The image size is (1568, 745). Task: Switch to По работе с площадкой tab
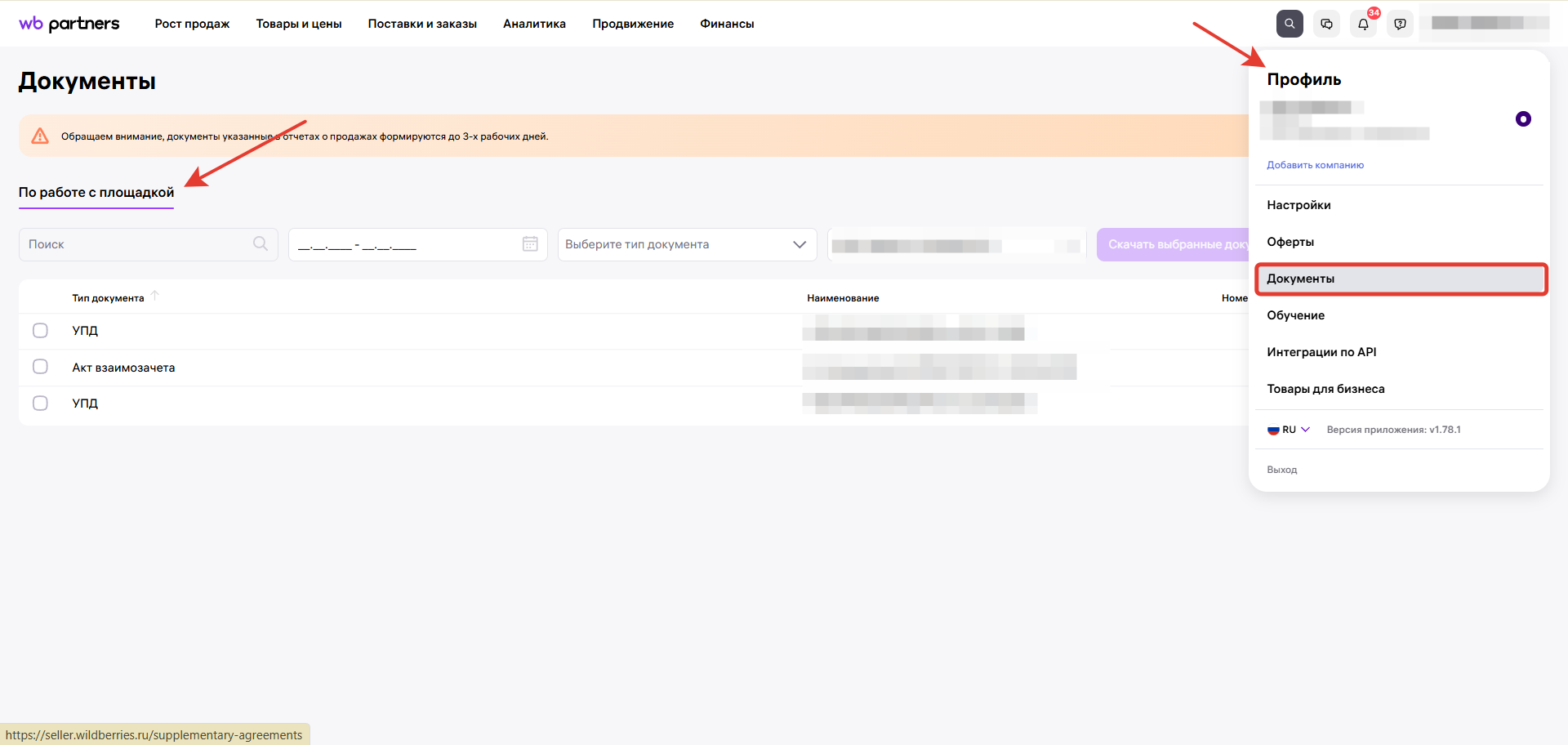point(96,193)
